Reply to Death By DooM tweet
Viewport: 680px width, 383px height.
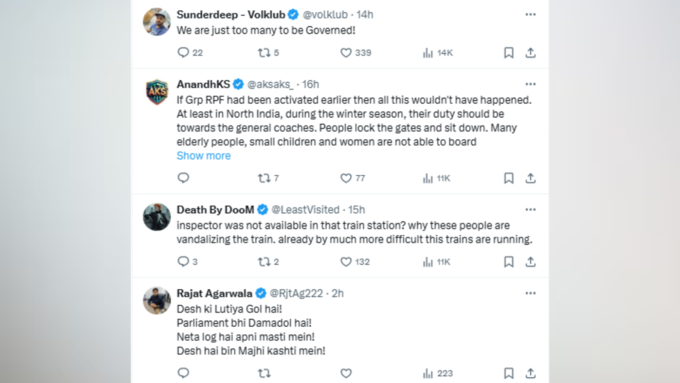[x=187, y=262]
